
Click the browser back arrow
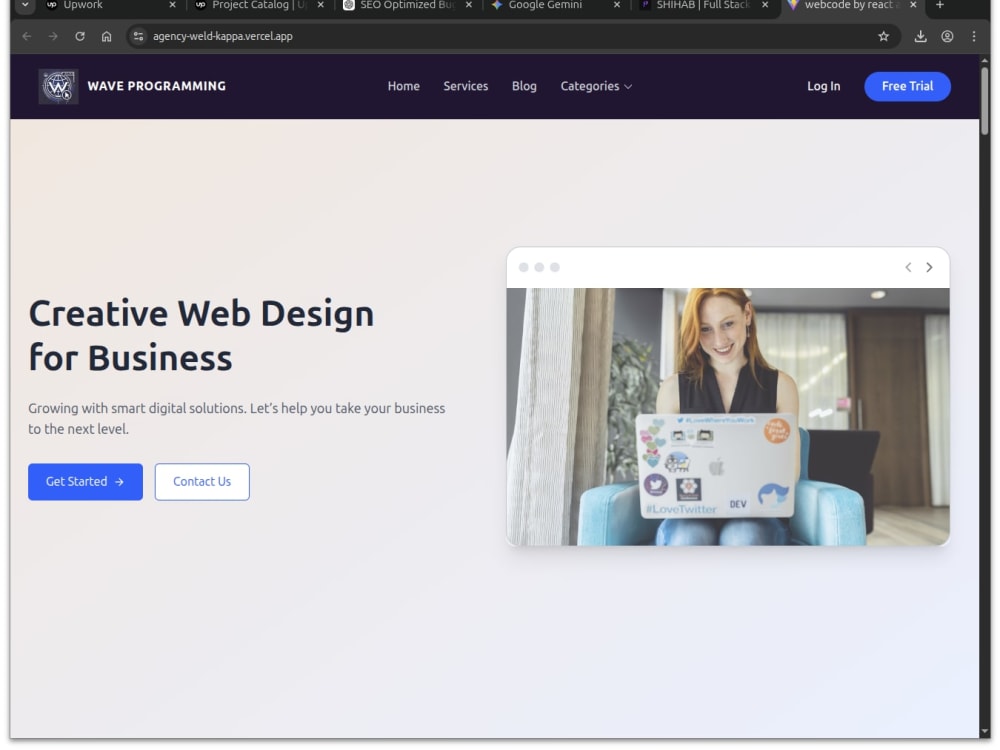click(x=27, y=36)
